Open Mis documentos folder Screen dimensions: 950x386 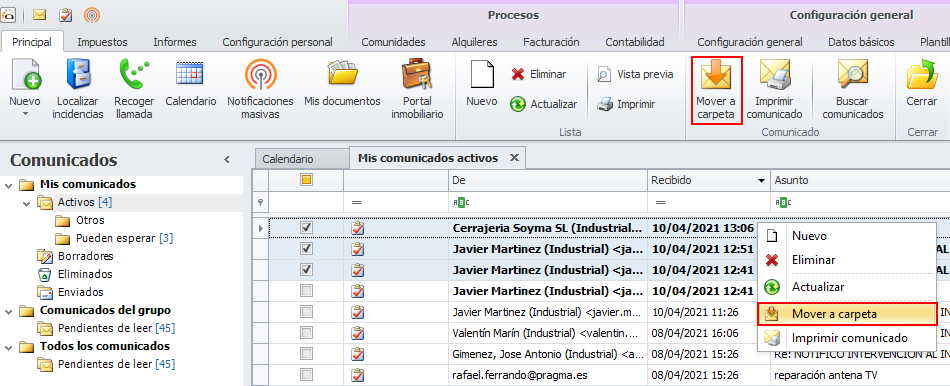tap(342, 83)
